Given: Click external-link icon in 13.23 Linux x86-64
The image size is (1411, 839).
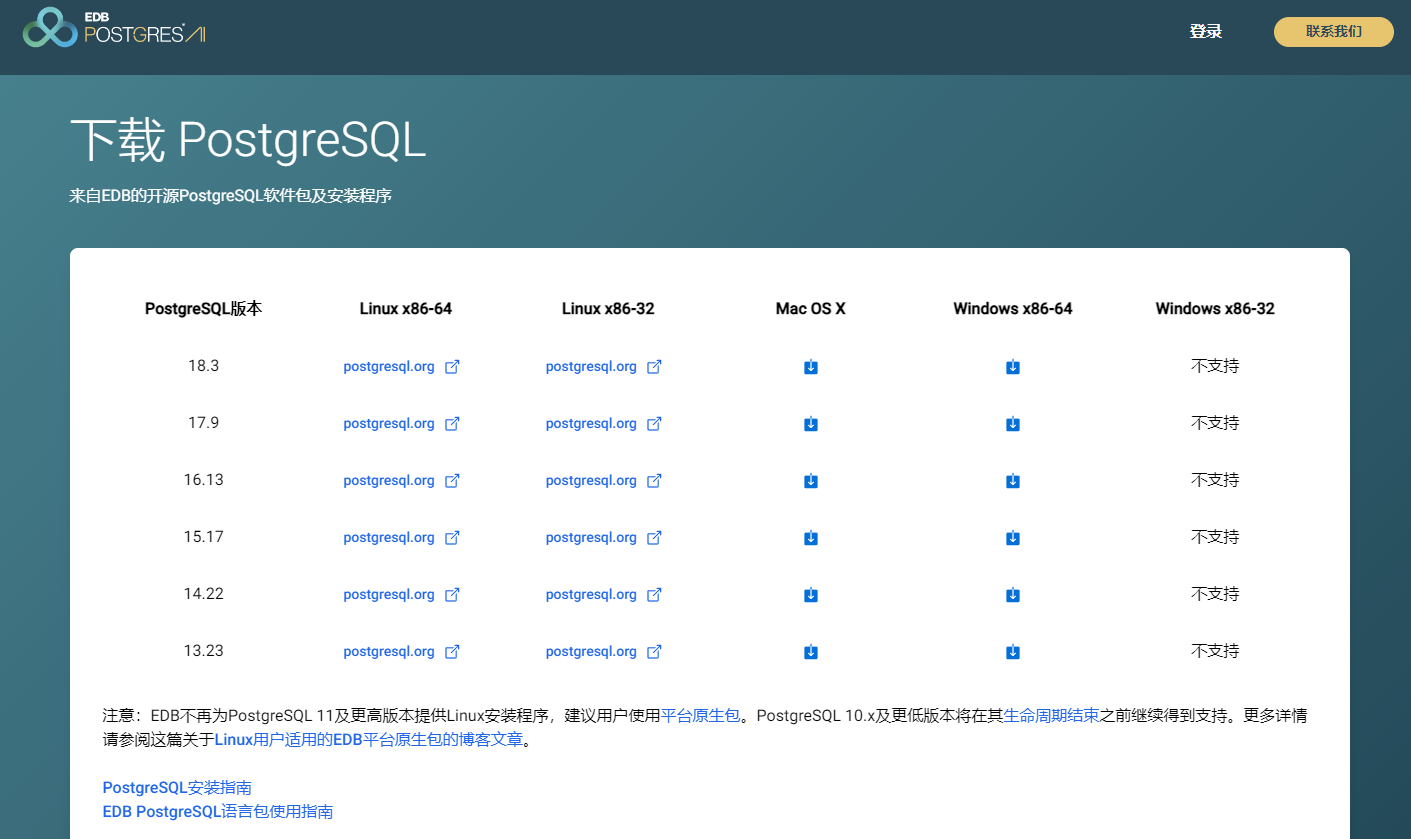Looking at the screenshot, I should tap(452, 652).
